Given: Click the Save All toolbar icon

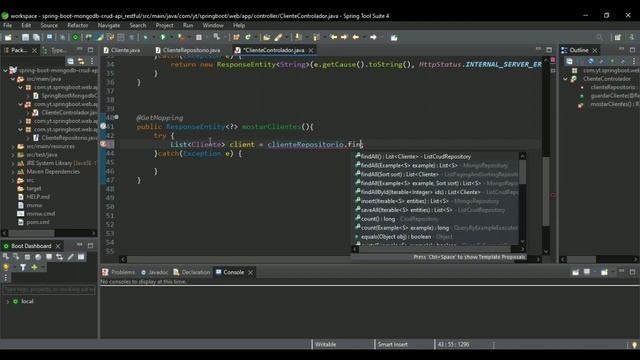Looking at the screenshot, I should click(36, 37).
